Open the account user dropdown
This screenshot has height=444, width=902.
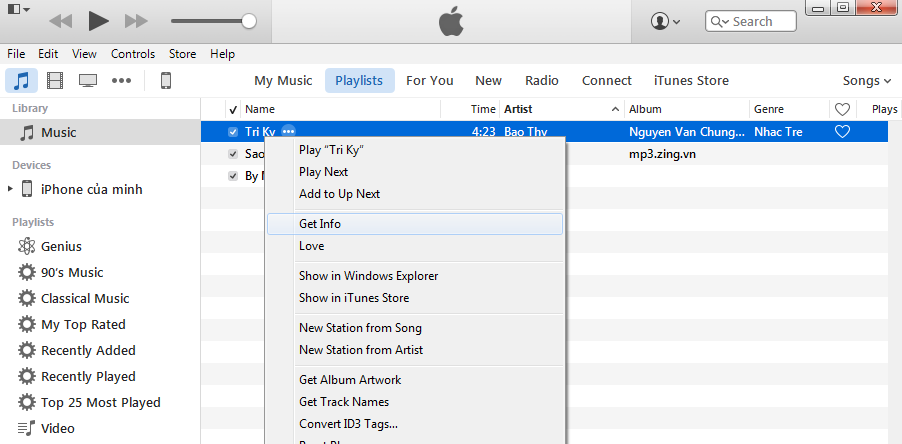[x=665, y=21]
